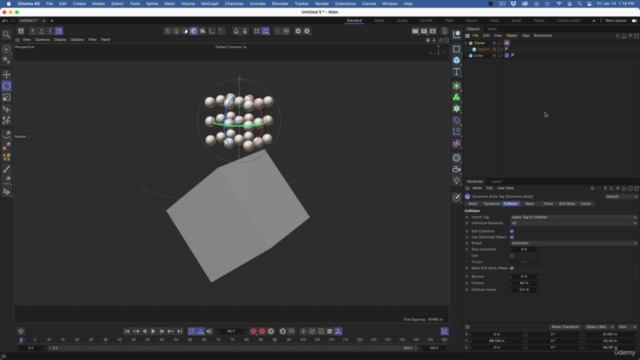The image size is (640, 360).
Task: Collapse the Cloner hierarchy expander
Action: (466, 43)
